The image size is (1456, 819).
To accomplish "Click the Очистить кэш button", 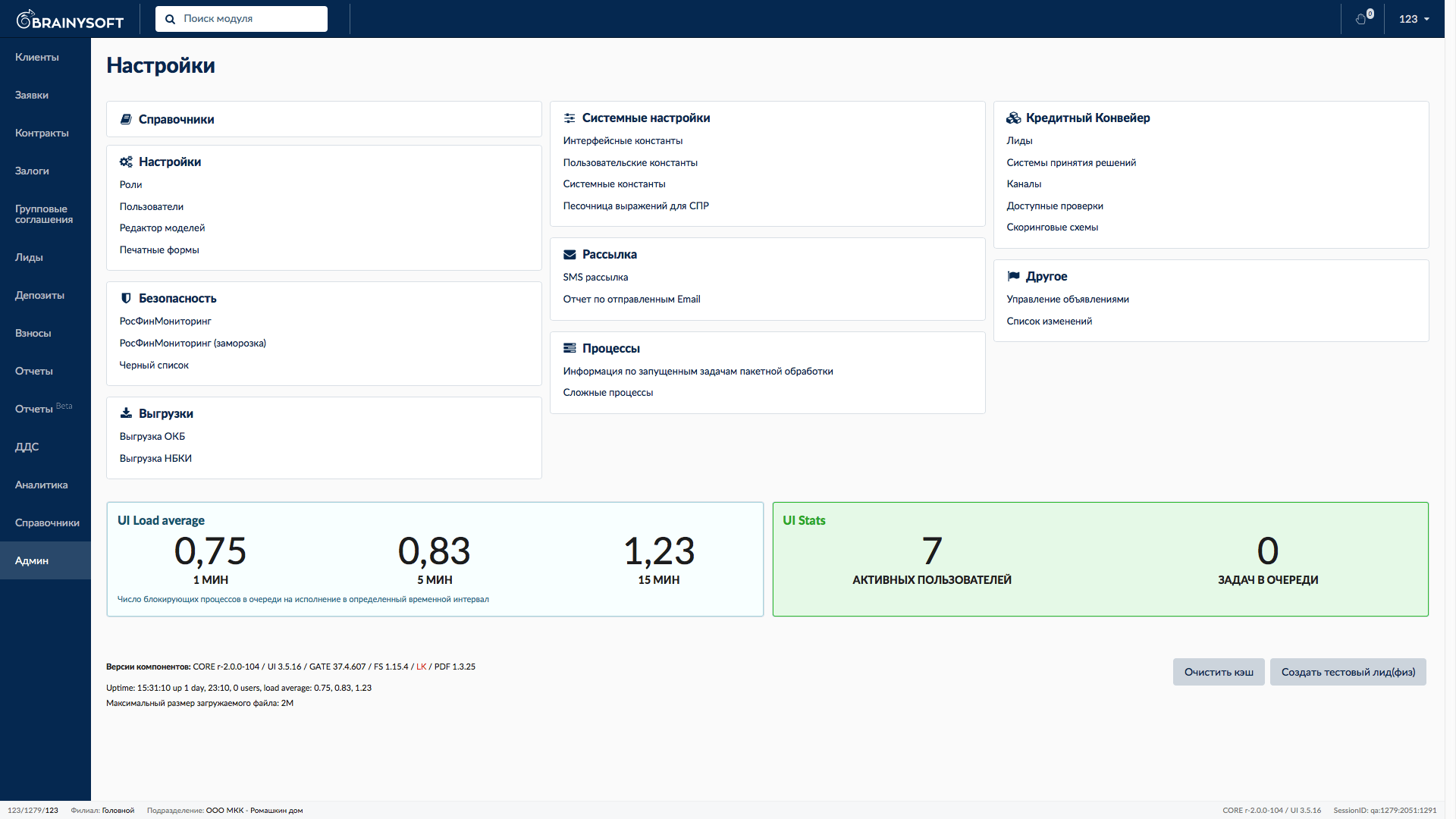I will click(x=1219, y=672).
